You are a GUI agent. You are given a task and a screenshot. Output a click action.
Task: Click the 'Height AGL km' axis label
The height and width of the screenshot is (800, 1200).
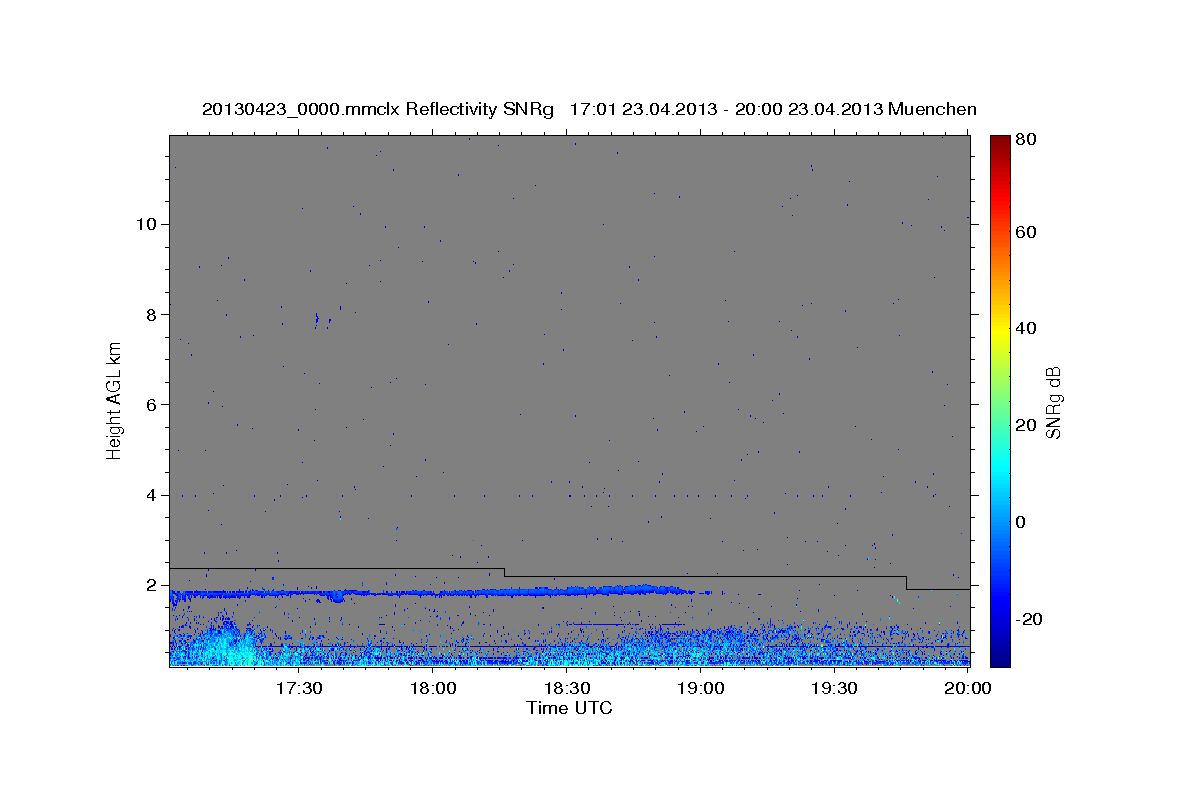click(115, 400)
